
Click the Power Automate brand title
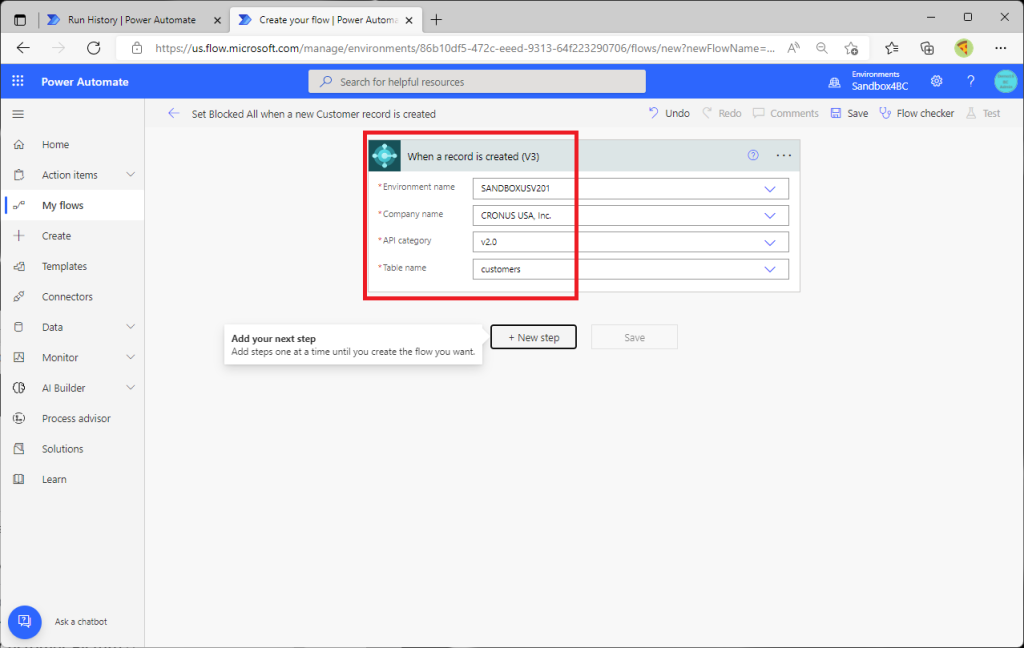coord(85,82)
